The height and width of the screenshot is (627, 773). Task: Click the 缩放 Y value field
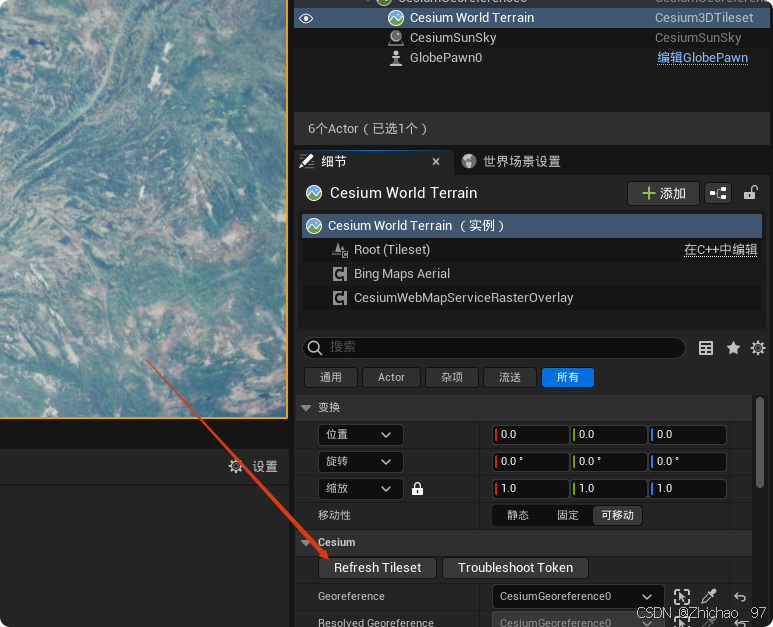[x=609, y=489]
